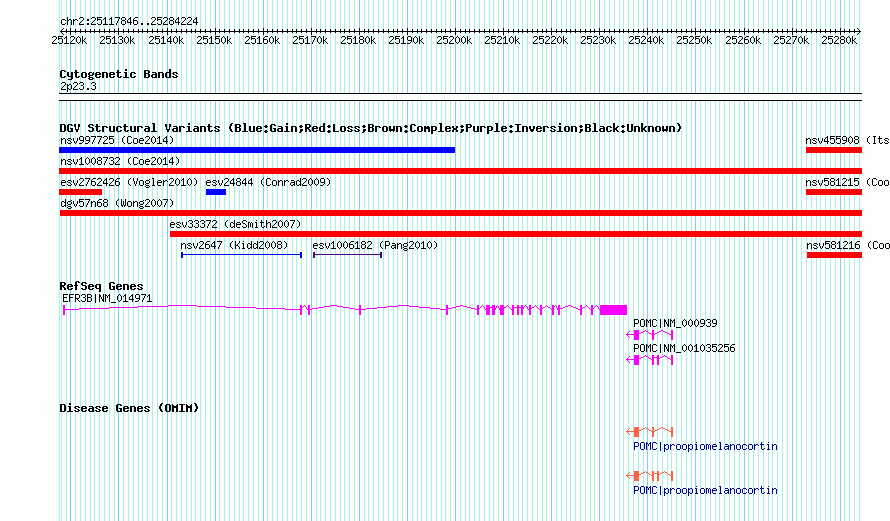
Task: Click the POMC NM_000939 gene glyph
Action: pyautogui.click(x=649, y=335)
